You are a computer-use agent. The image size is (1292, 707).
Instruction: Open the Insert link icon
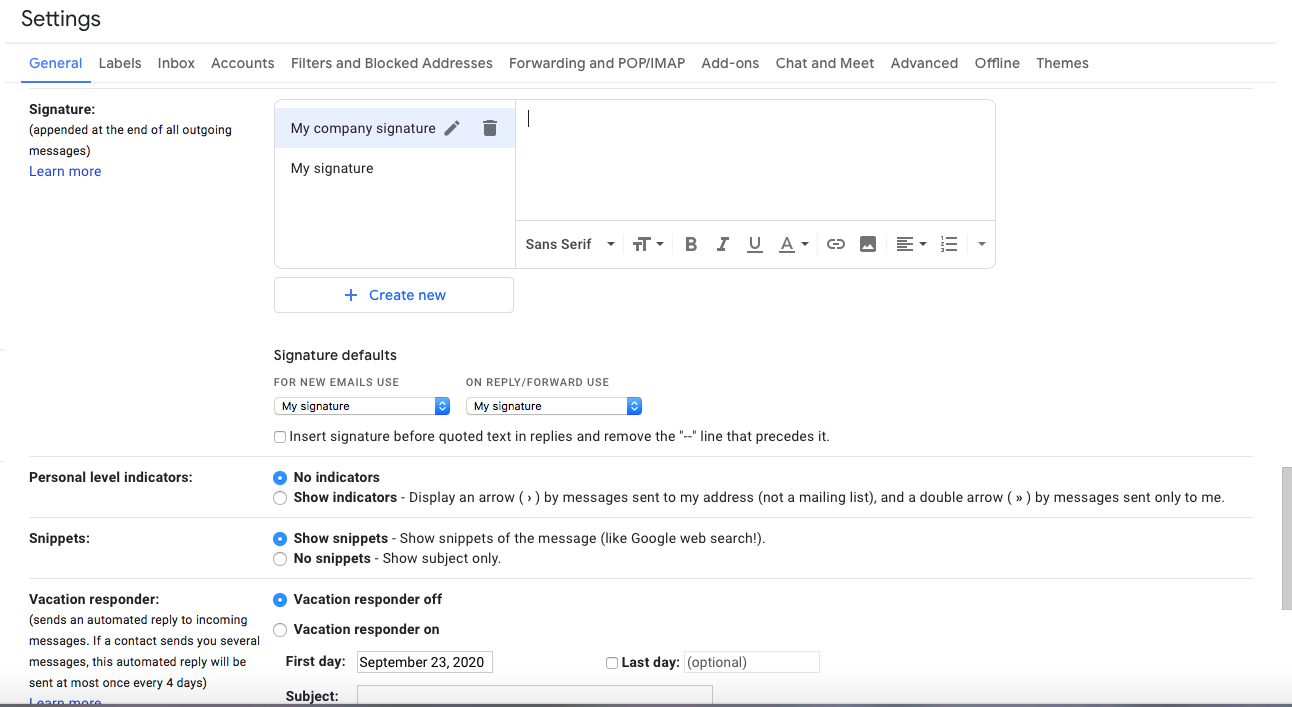pos(835,243)
